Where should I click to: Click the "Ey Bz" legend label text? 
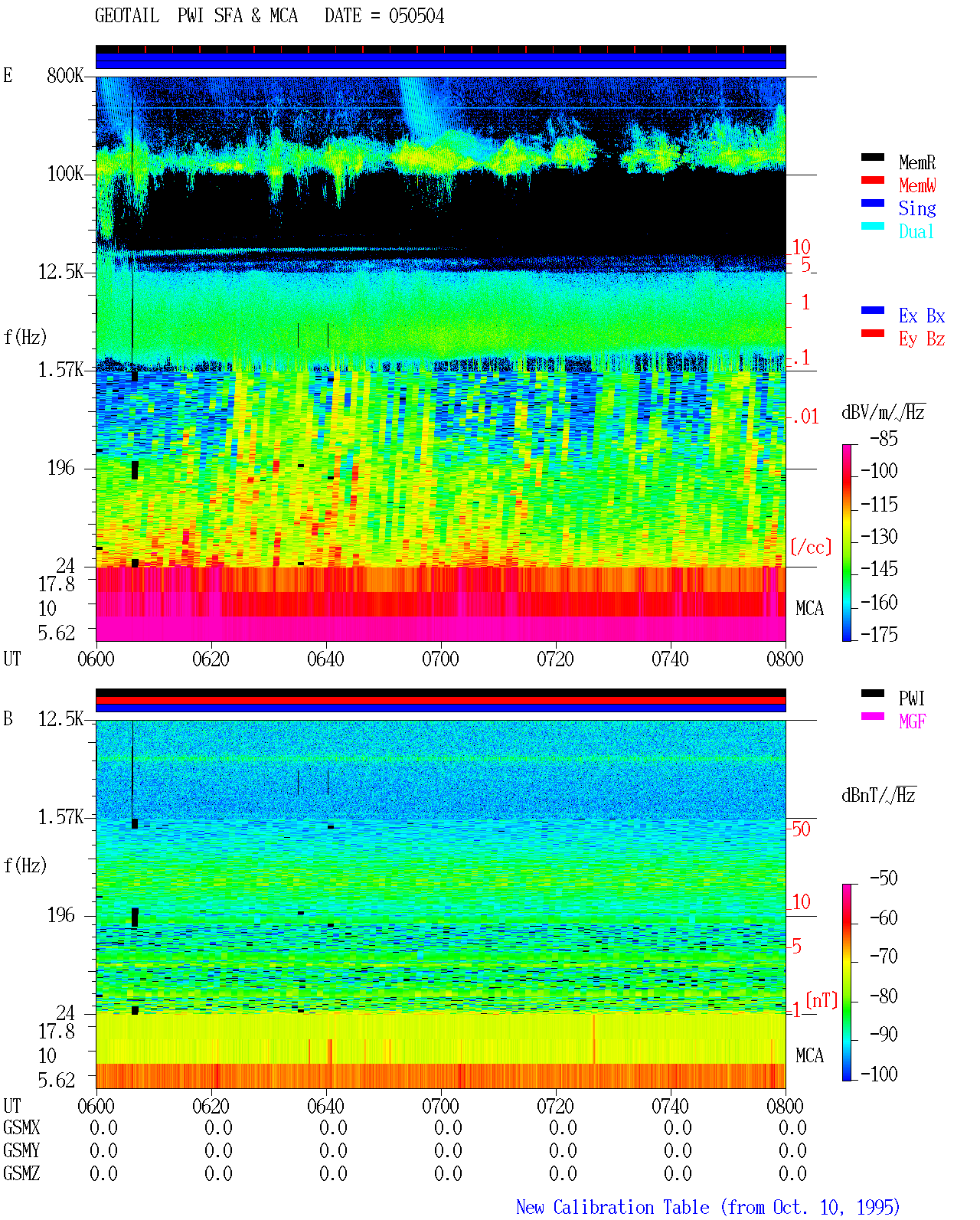click(922, 339)
